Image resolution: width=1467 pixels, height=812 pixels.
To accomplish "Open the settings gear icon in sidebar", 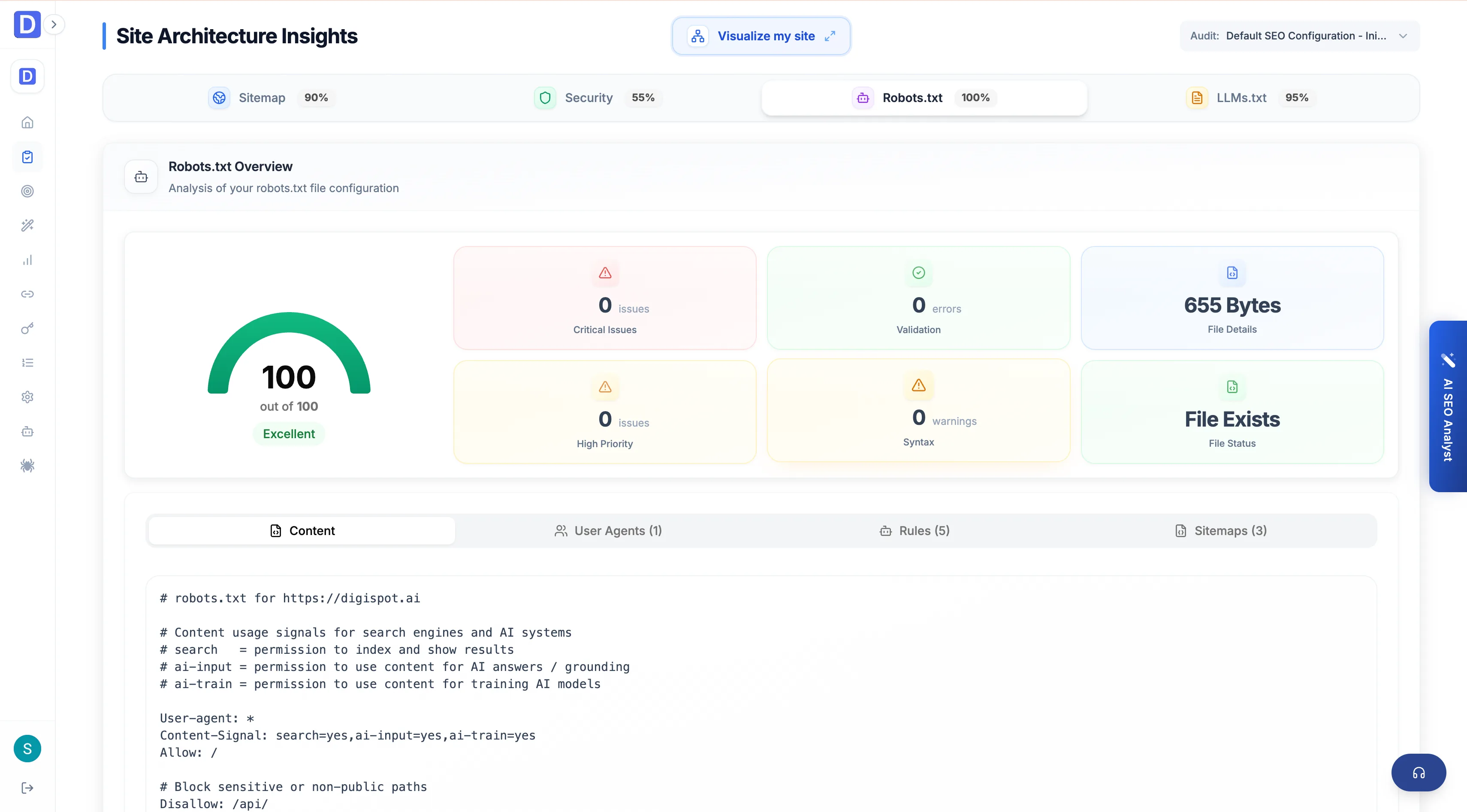I will pos(27,397).
